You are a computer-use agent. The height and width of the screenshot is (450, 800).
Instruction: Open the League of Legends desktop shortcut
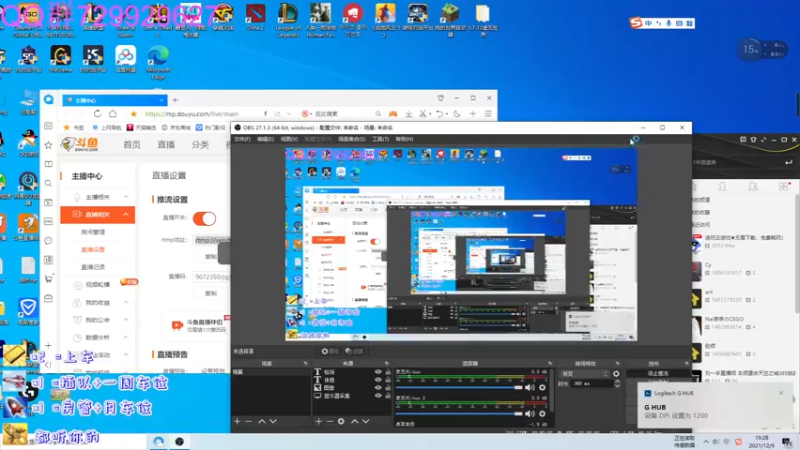[288, 20]
